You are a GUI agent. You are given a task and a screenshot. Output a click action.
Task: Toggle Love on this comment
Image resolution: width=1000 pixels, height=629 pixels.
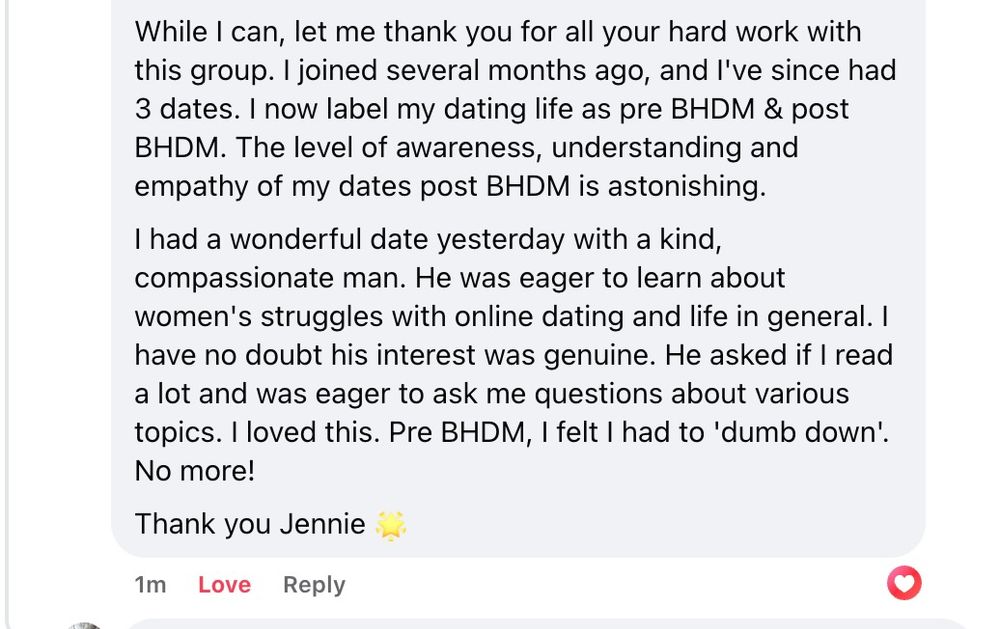click(x=224, y=584)
